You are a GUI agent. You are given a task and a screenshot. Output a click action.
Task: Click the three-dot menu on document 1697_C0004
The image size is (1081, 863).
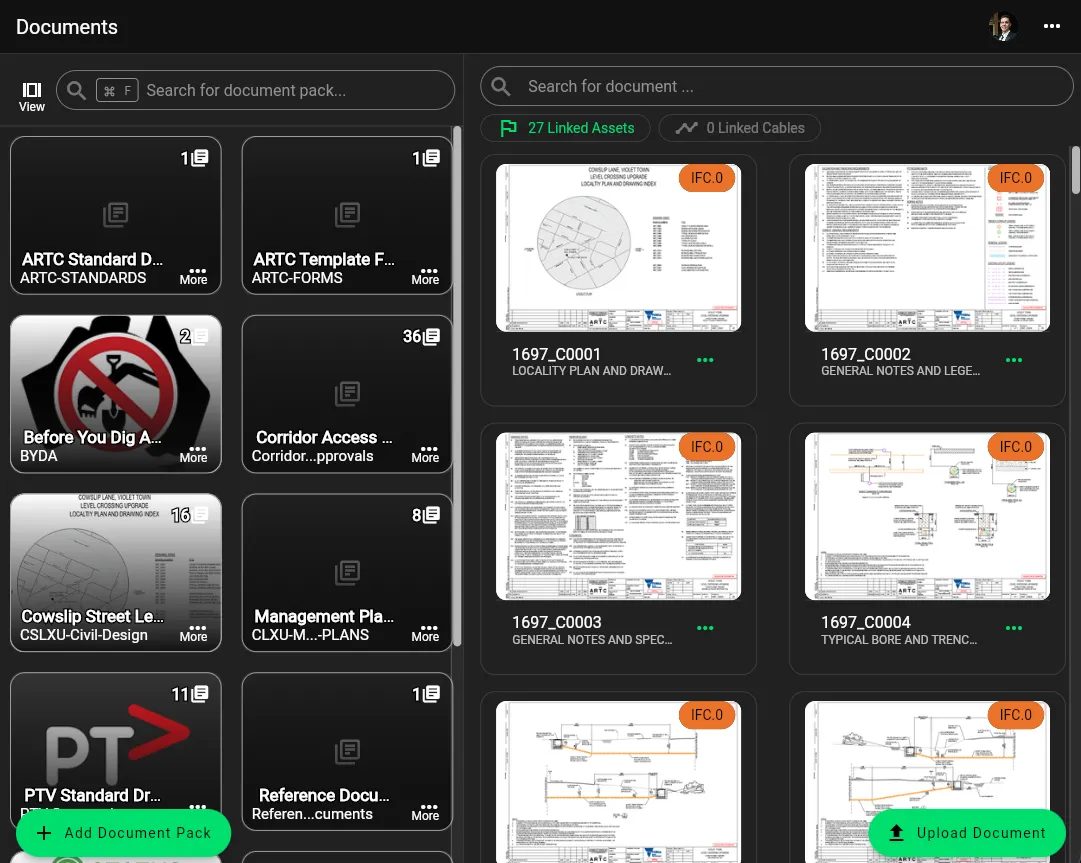[1014, 628]
